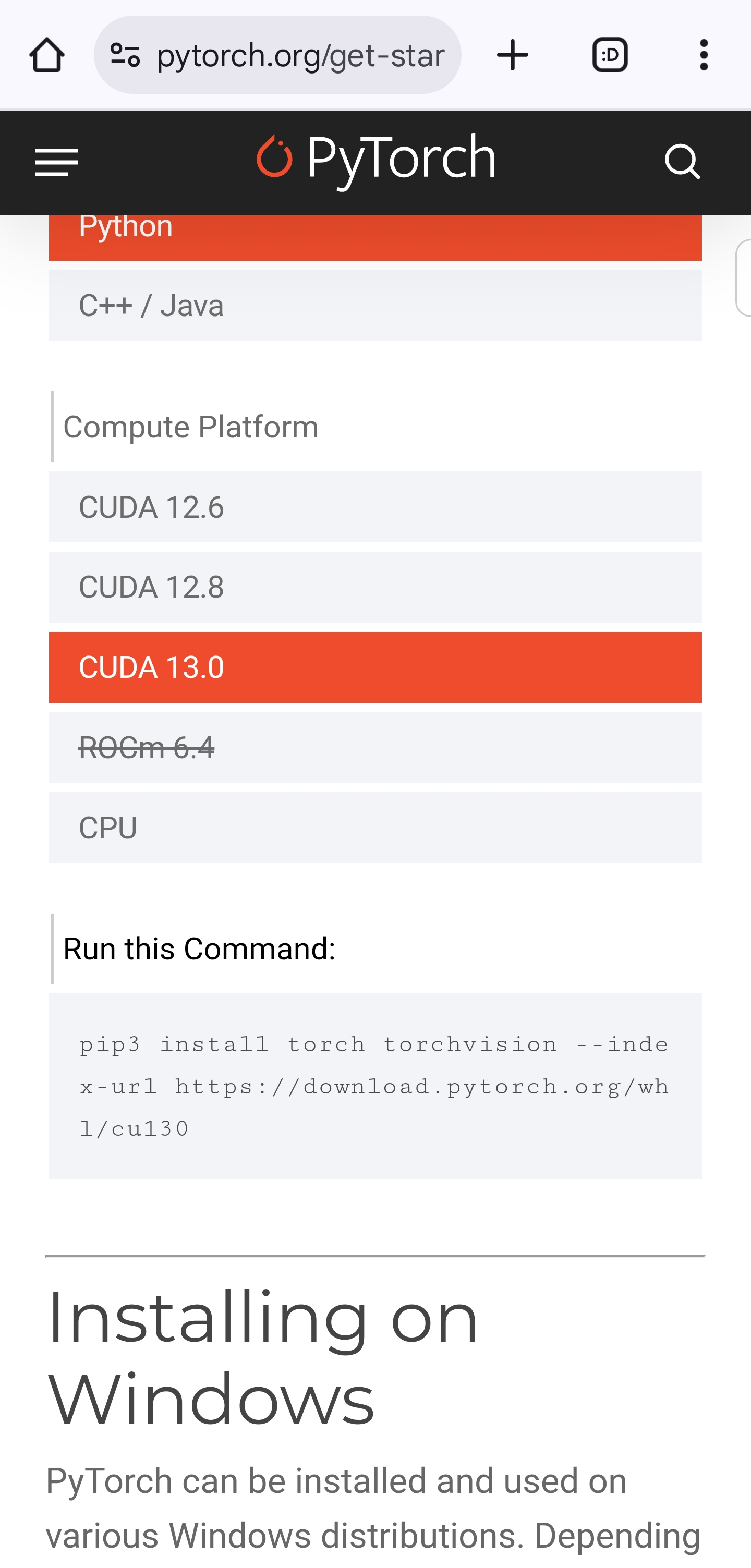751x1568 pixels.
Task: Open the PyTorch hamburger navigation menu
Action: coord(57,163)
